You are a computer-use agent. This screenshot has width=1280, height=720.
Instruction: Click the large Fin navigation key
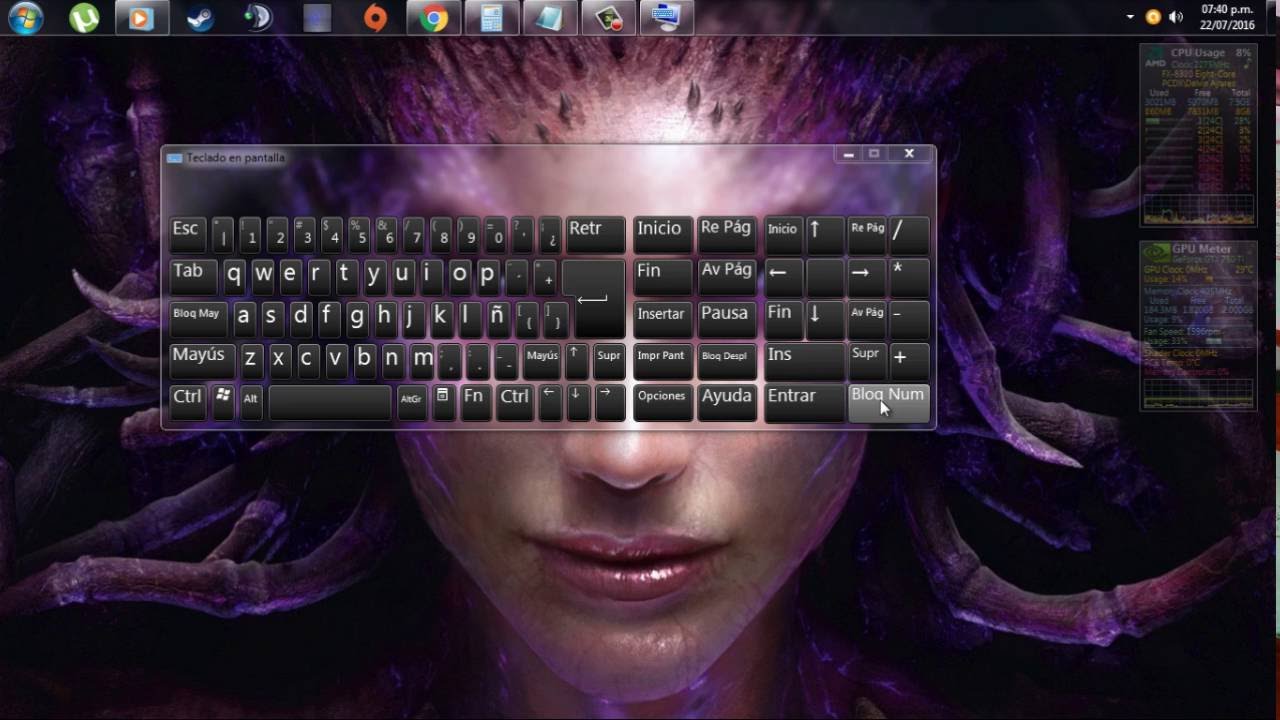(662, 277)
